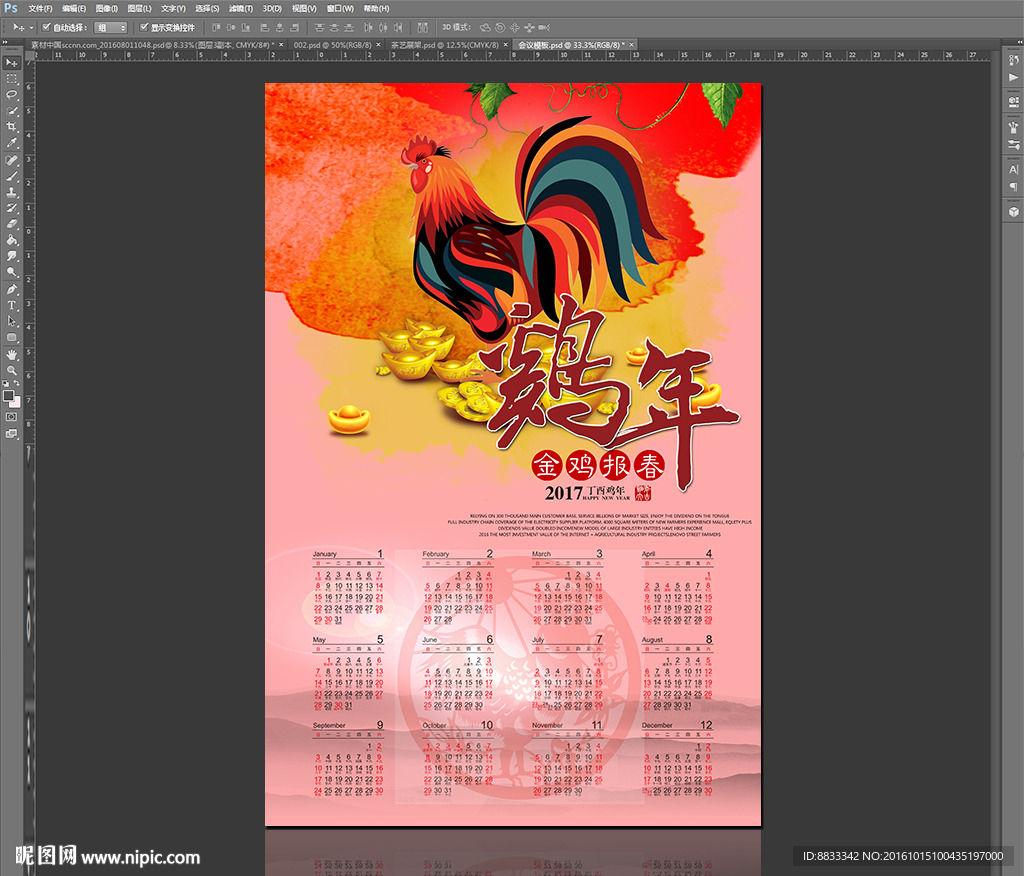Close the 会议模板.psd tab
The image size is (1024, 876).
pos(632,45)
